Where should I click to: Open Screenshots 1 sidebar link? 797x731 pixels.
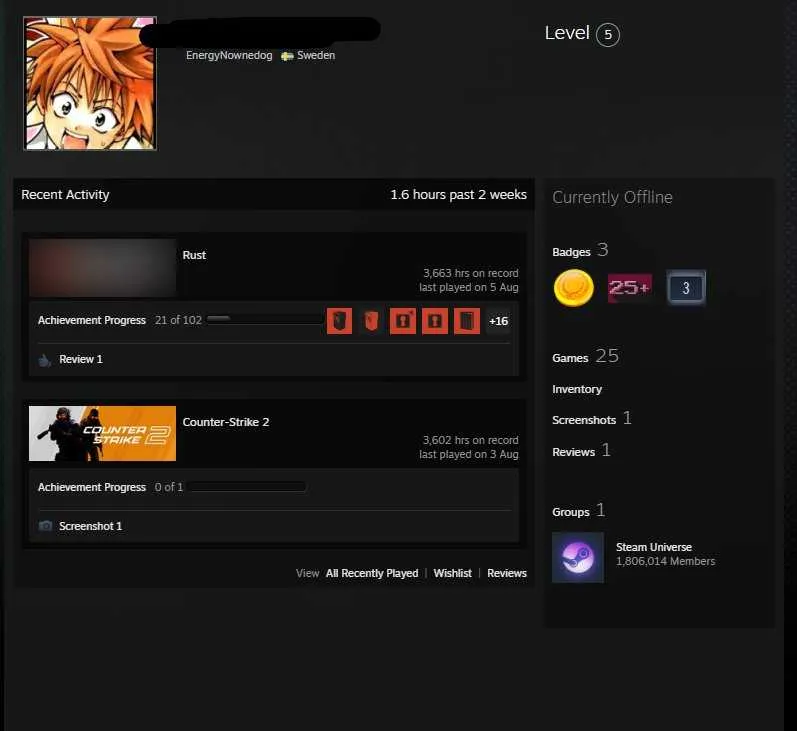coord(592,419)
